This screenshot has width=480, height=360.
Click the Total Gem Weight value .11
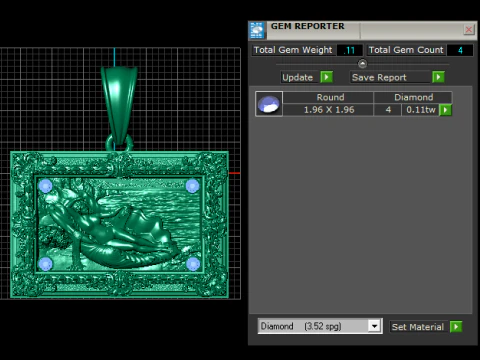[349, 50]
